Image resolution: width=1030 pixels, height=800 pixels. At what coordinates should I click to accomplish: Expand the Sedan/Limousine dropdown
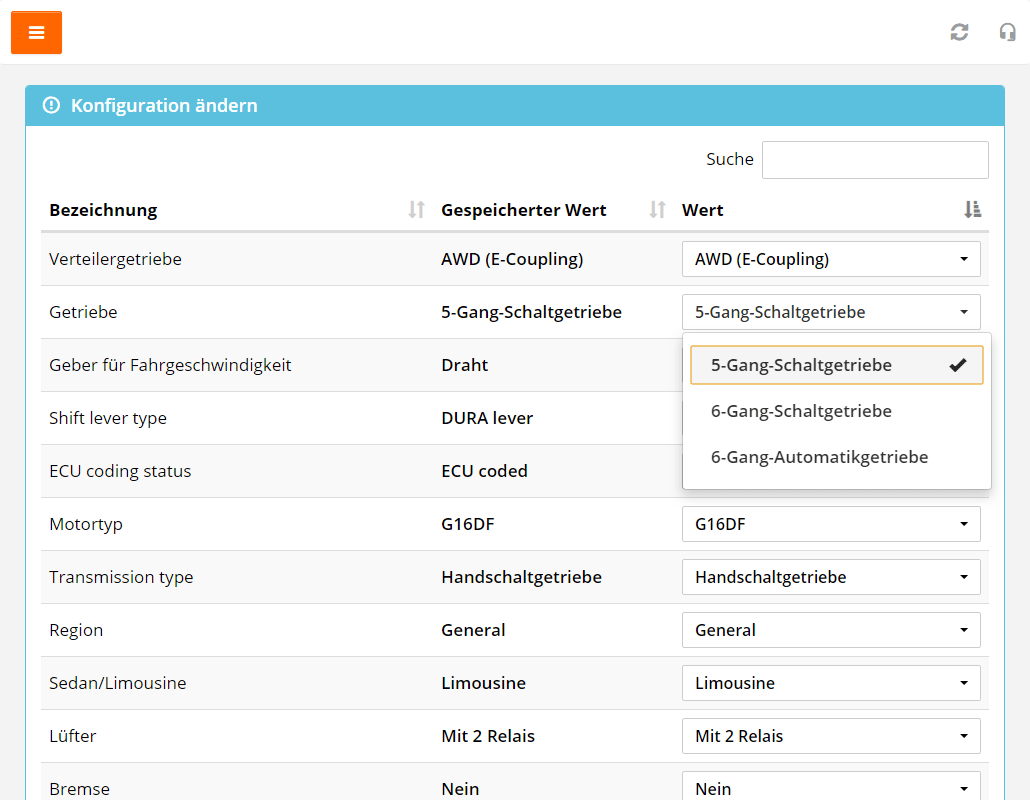point(831,683)
